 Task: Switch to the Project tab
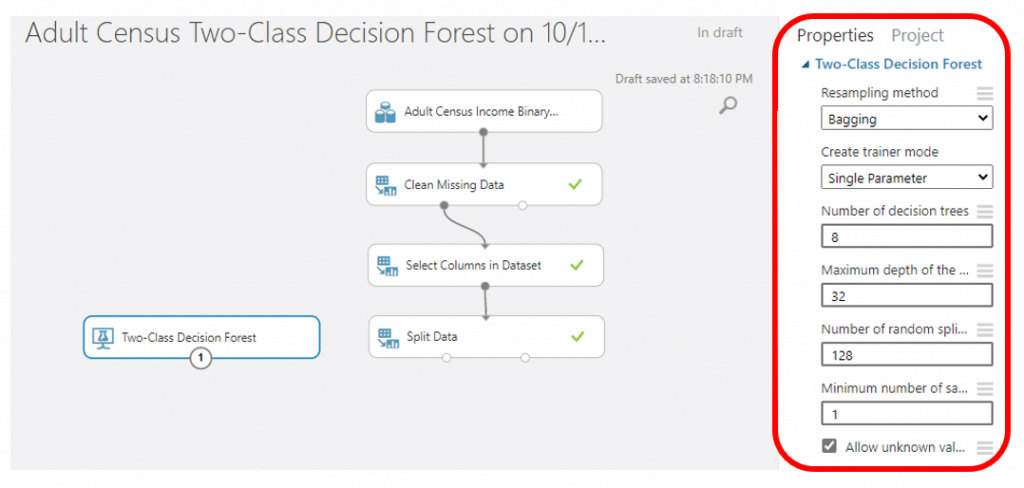[x=918, y=35]
